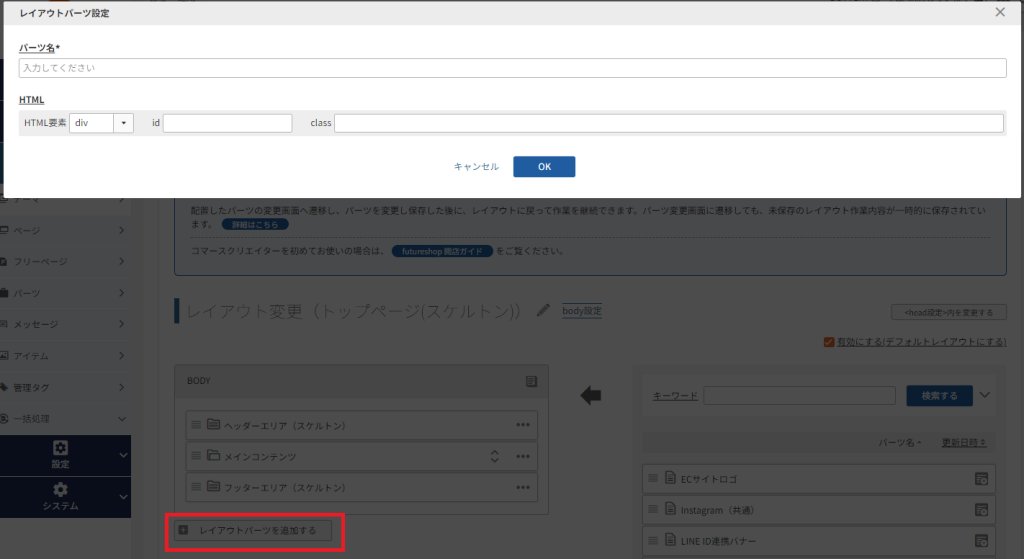Open three-dot menu for ヘッダーエリア（スケルトン）

coord(523,425)
